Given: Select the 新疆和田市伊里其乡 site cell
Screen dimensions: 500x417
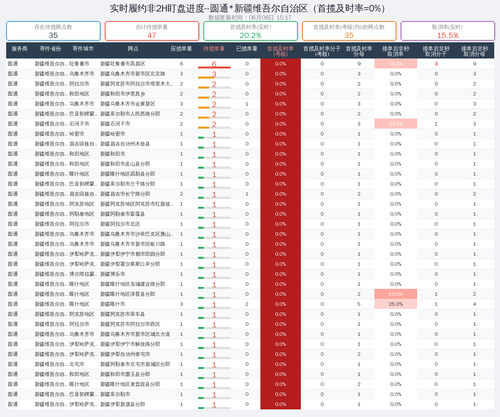Looking at the screenshot, I should (123, 94).
